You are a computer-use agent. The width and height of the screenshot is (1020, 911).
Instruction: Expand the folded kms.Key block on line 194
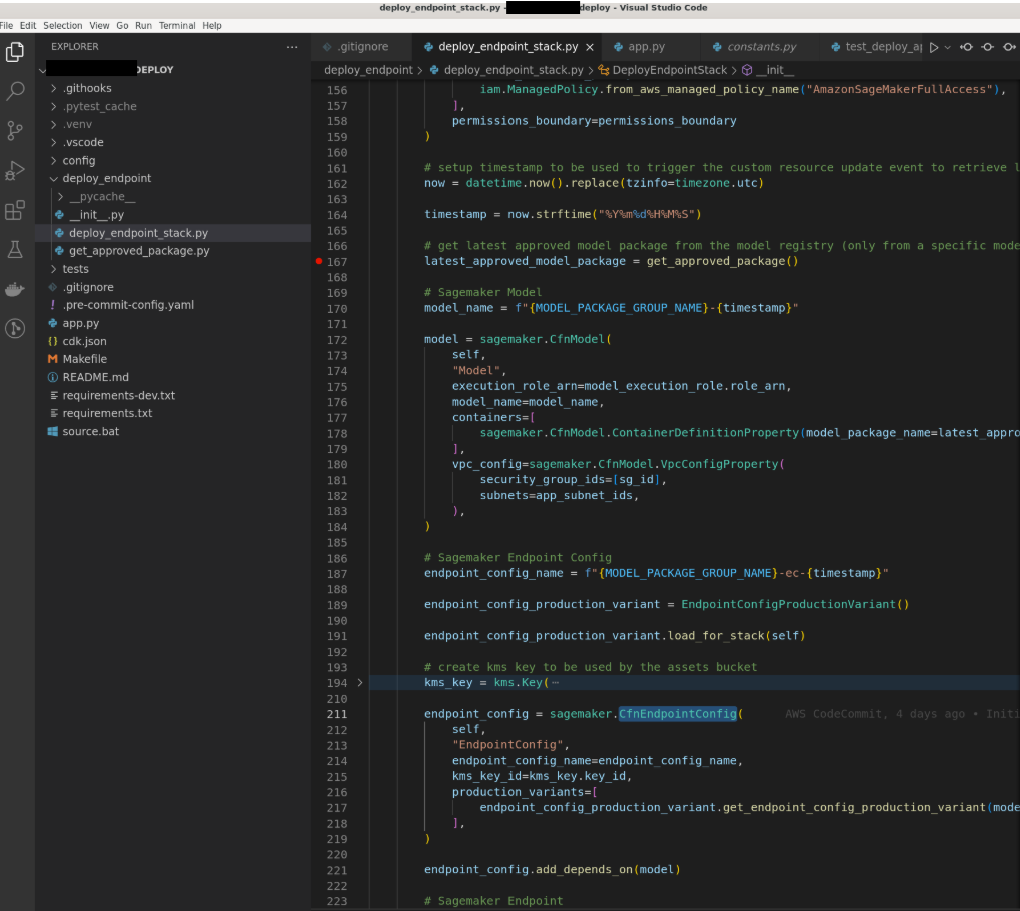click(x=360, y=682)
